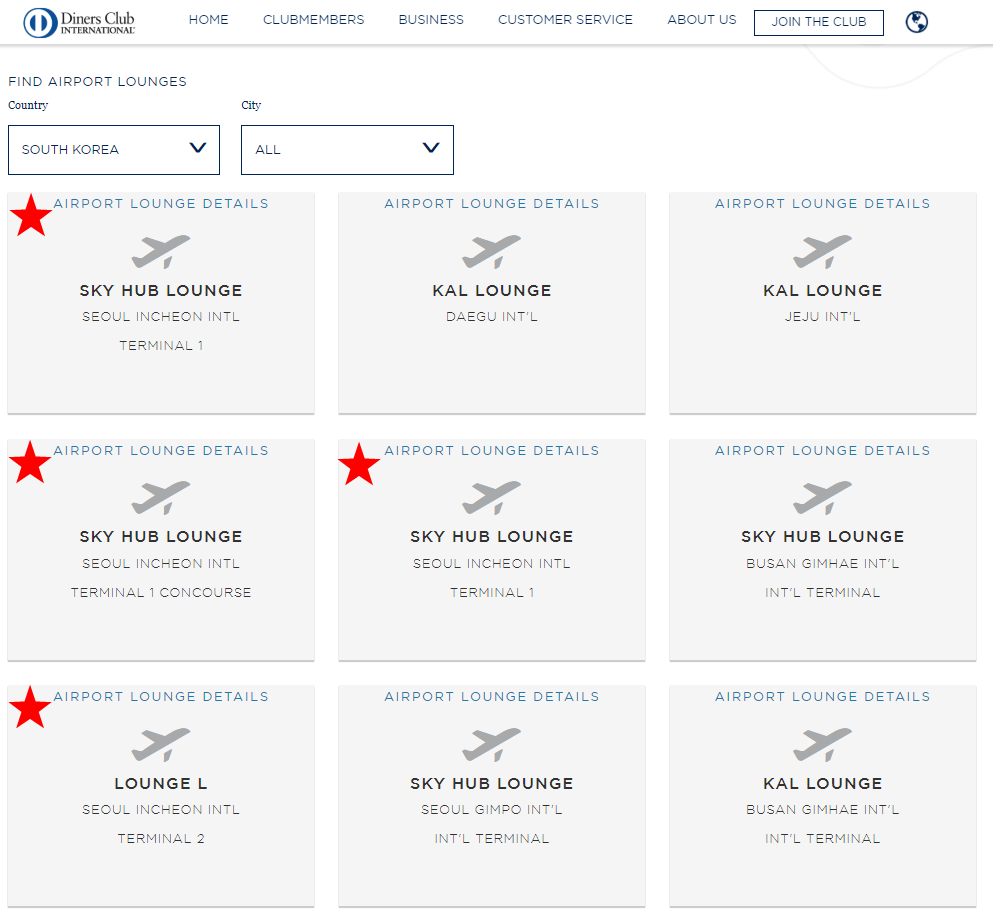Open Airport Lounge Details for Seoul Gimpo

(492, 696)
